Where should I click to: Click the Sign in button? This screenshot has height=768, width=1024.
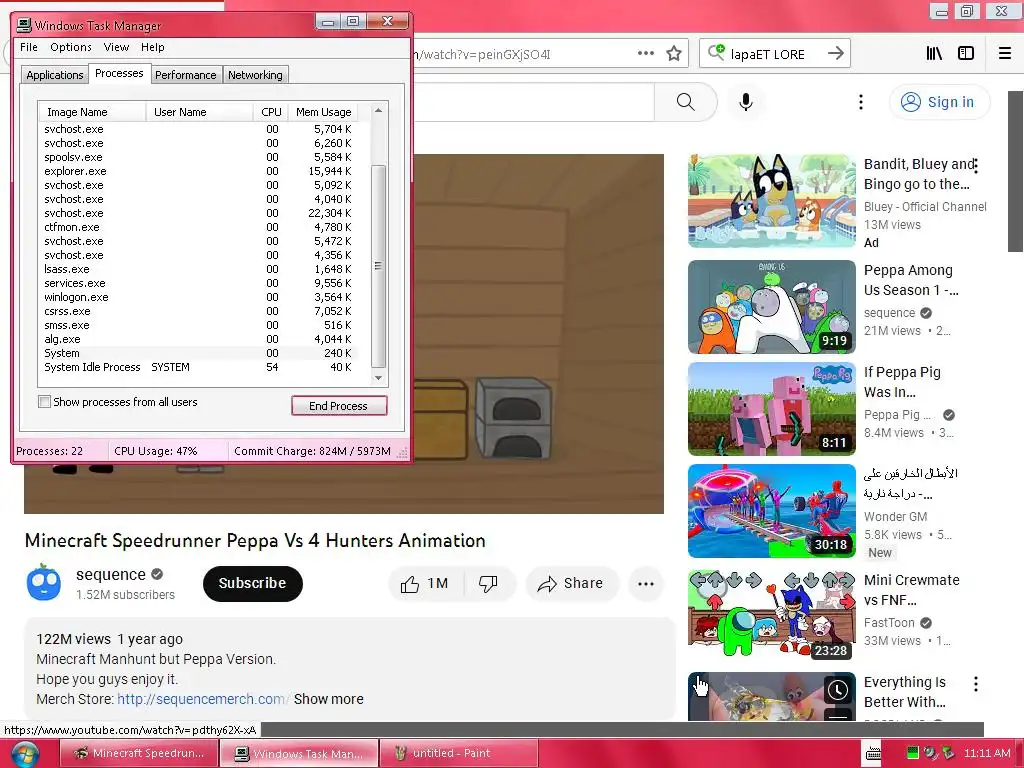pyautogui.click(x=939, y=102)
